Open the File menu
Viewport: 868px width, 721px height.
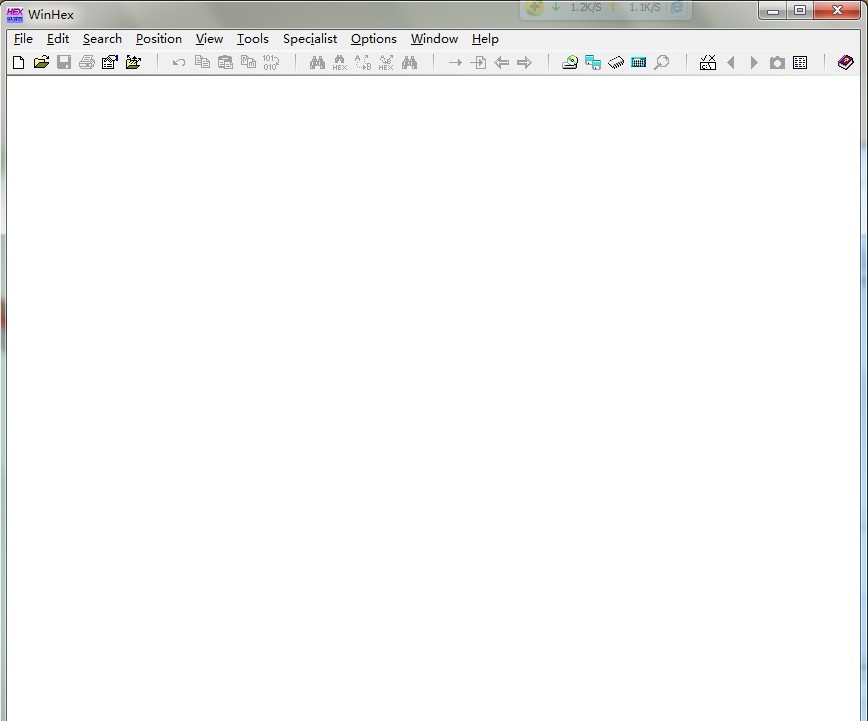pos(23,39)
